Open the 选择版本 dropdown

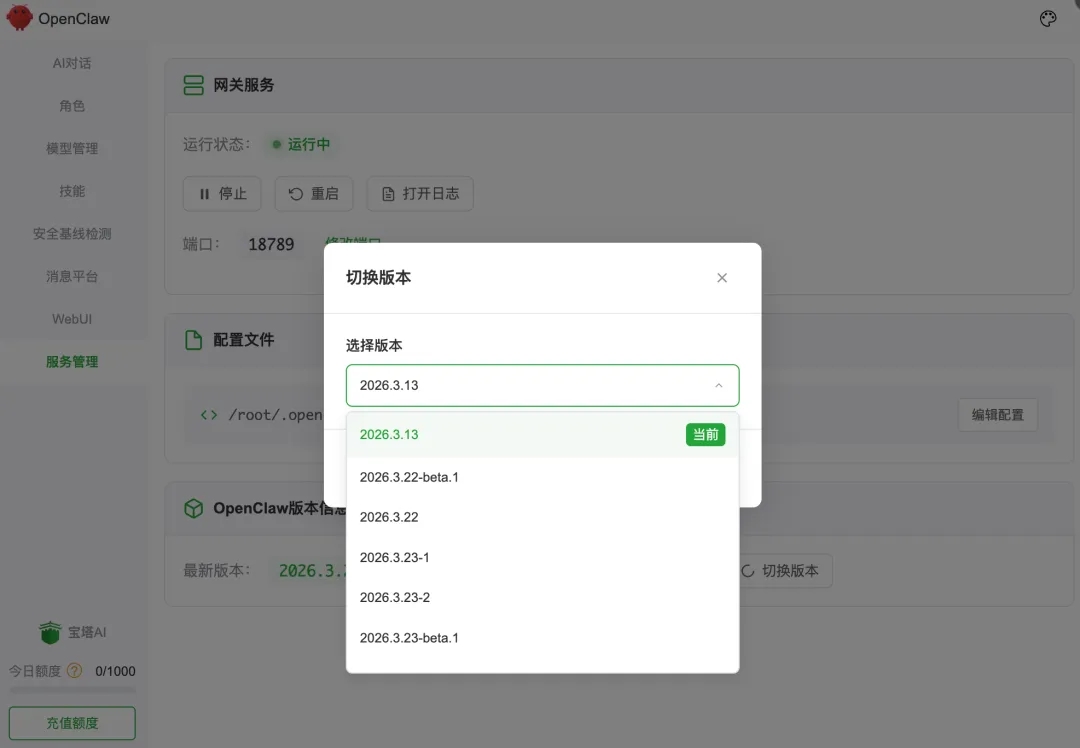coord(542,385)
